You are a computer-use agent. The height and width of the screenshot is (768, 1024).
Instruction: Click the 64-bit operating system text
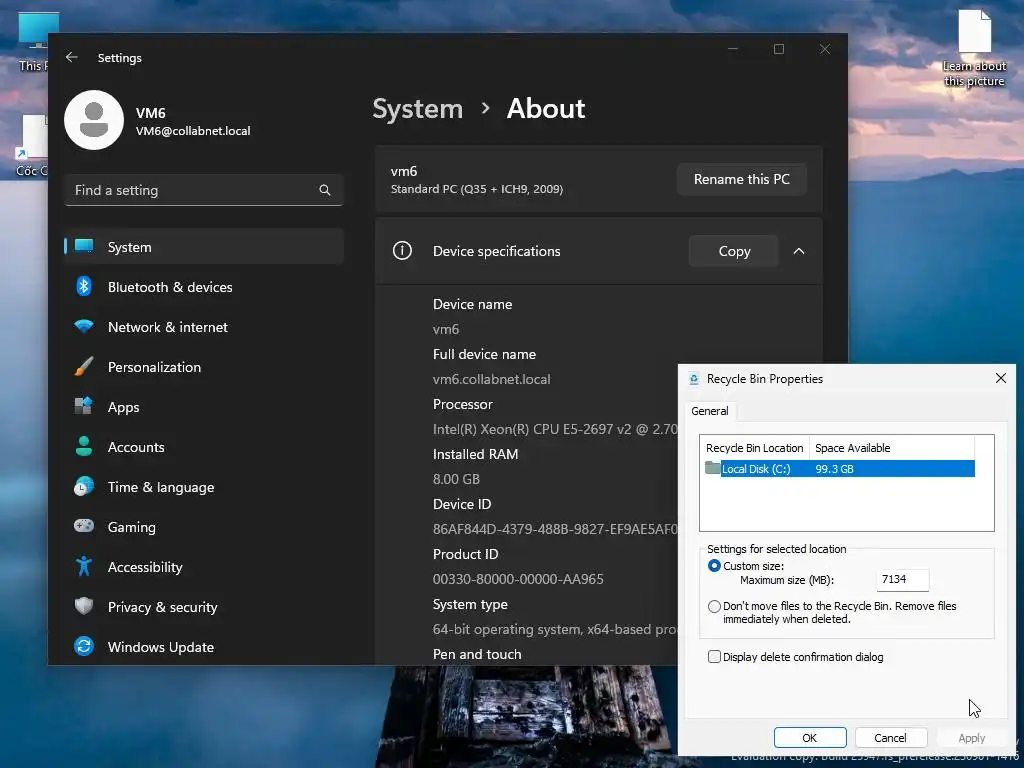point(555,629)
